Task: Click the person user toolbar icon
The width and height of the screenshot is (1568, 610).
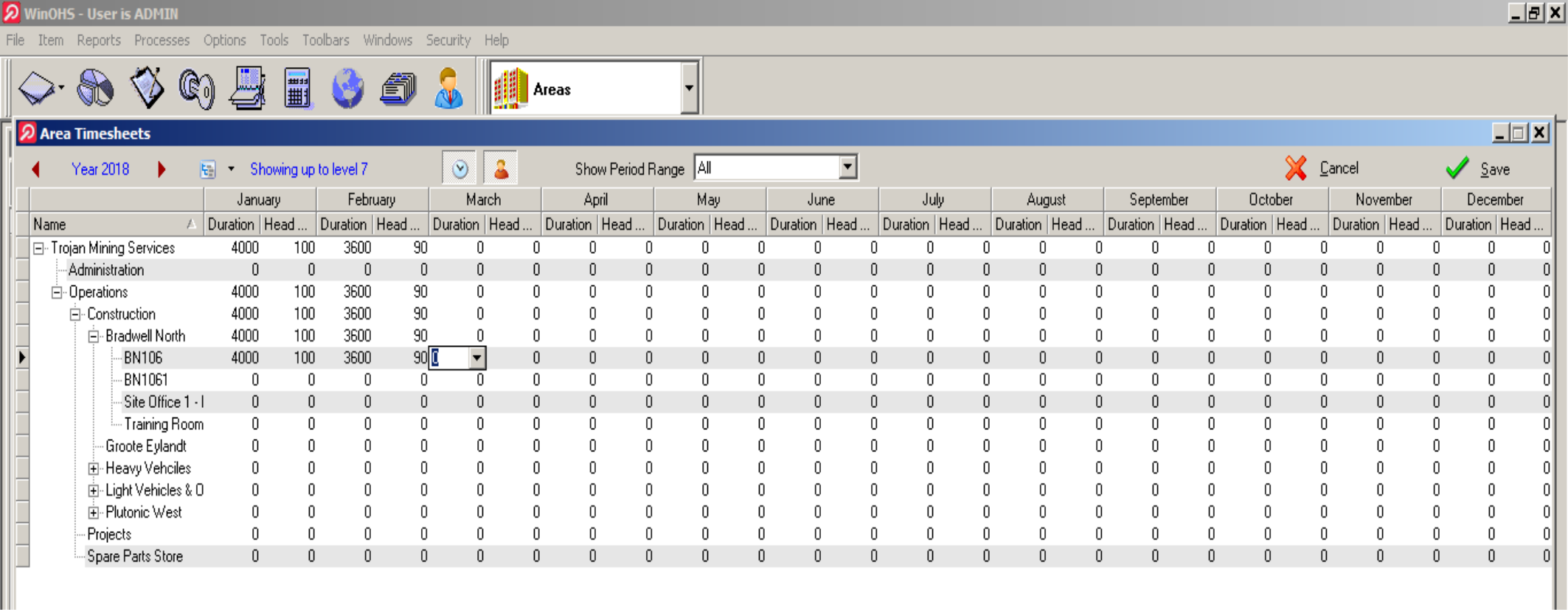Action: tap(448, 88)
